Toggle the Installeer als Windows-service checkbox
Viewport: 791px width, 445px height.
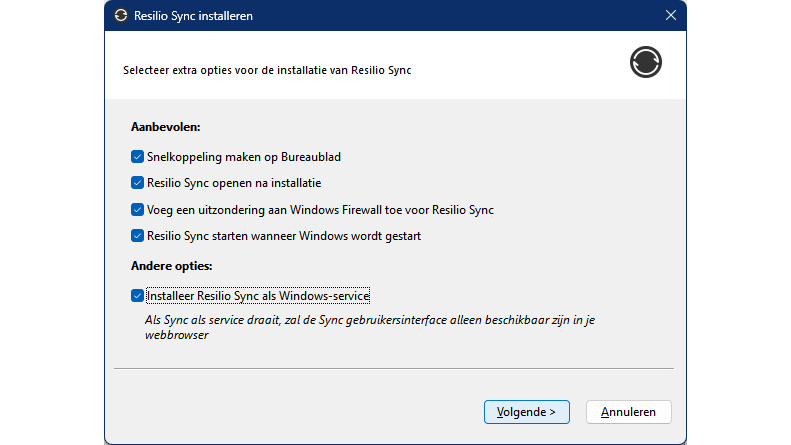tap(137, 296)
